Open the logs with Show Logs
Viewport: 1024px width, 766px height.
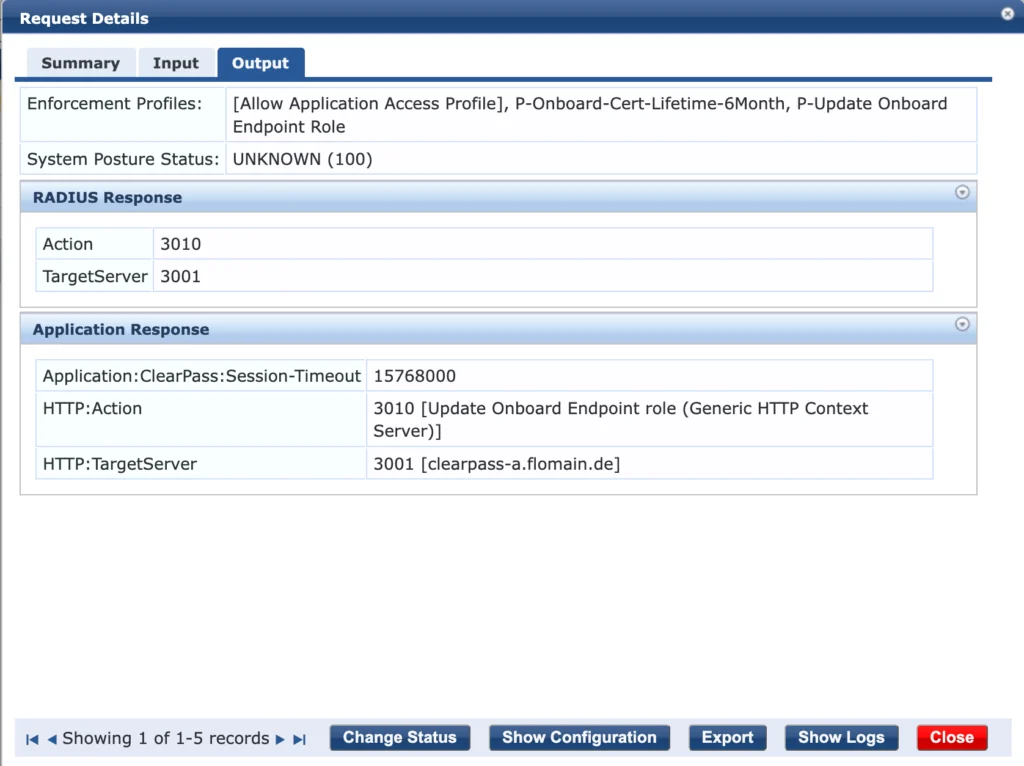click(841, 737)
